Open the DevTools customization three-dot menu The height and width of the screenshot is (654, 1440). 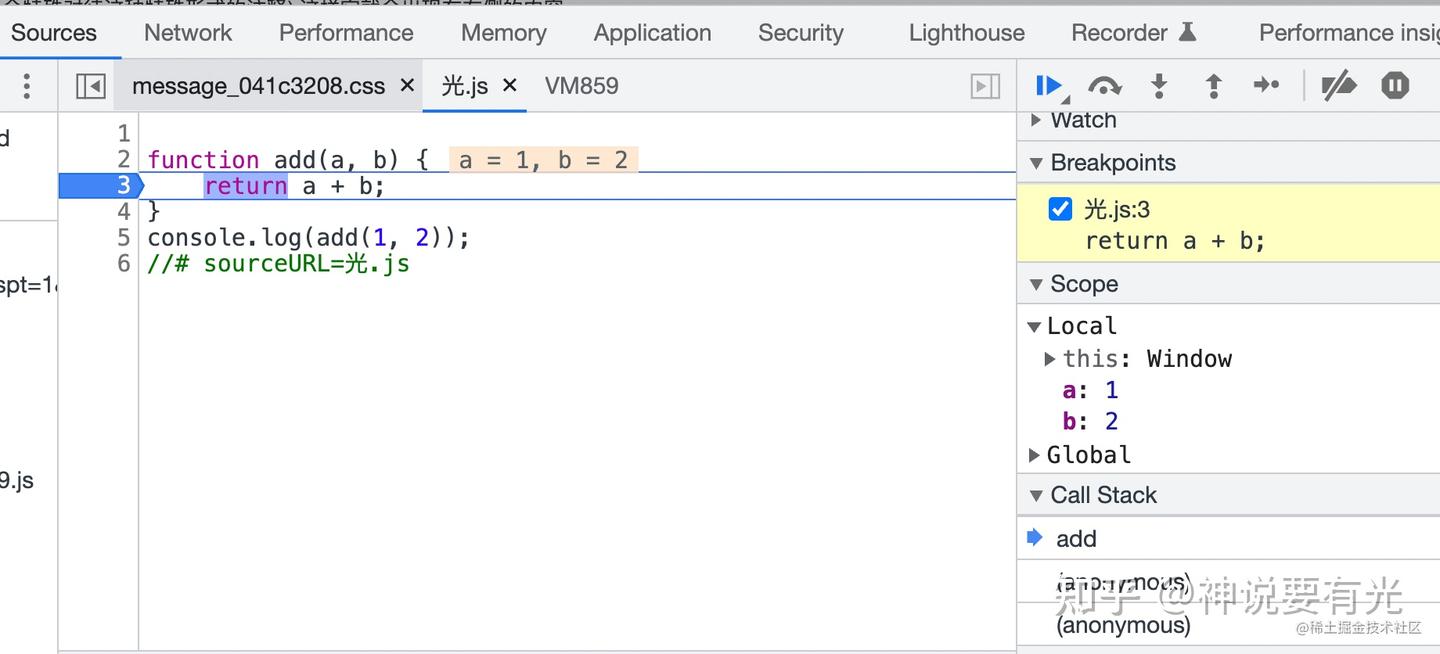tap(28, 86)
